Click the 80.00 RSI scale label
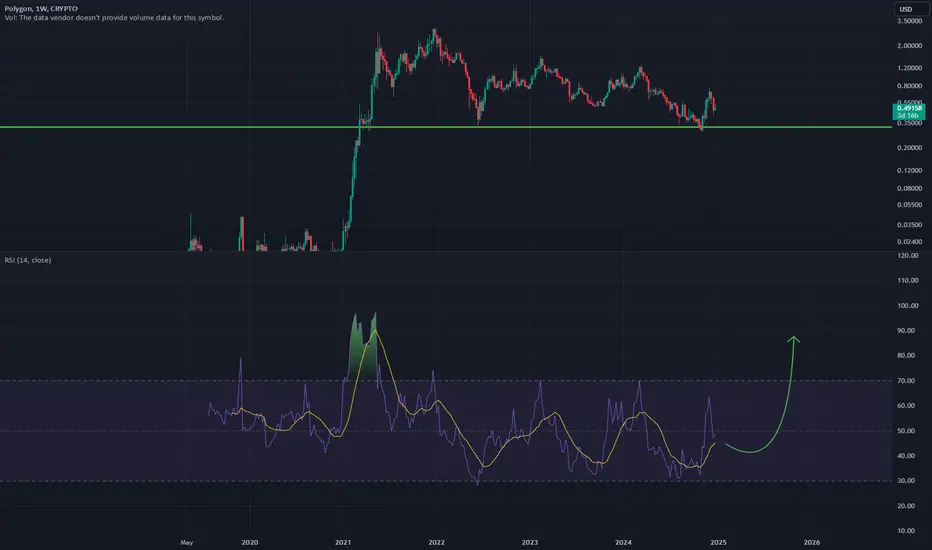This screenshot has height=550, width=932. (906, 356)
